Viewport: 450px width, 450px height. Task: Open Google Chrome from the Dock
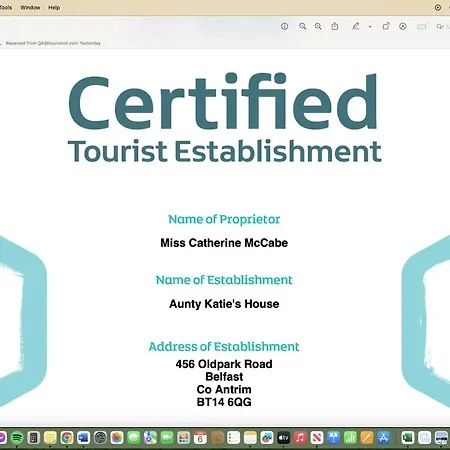pyautogui.click(x=67, y=437)
